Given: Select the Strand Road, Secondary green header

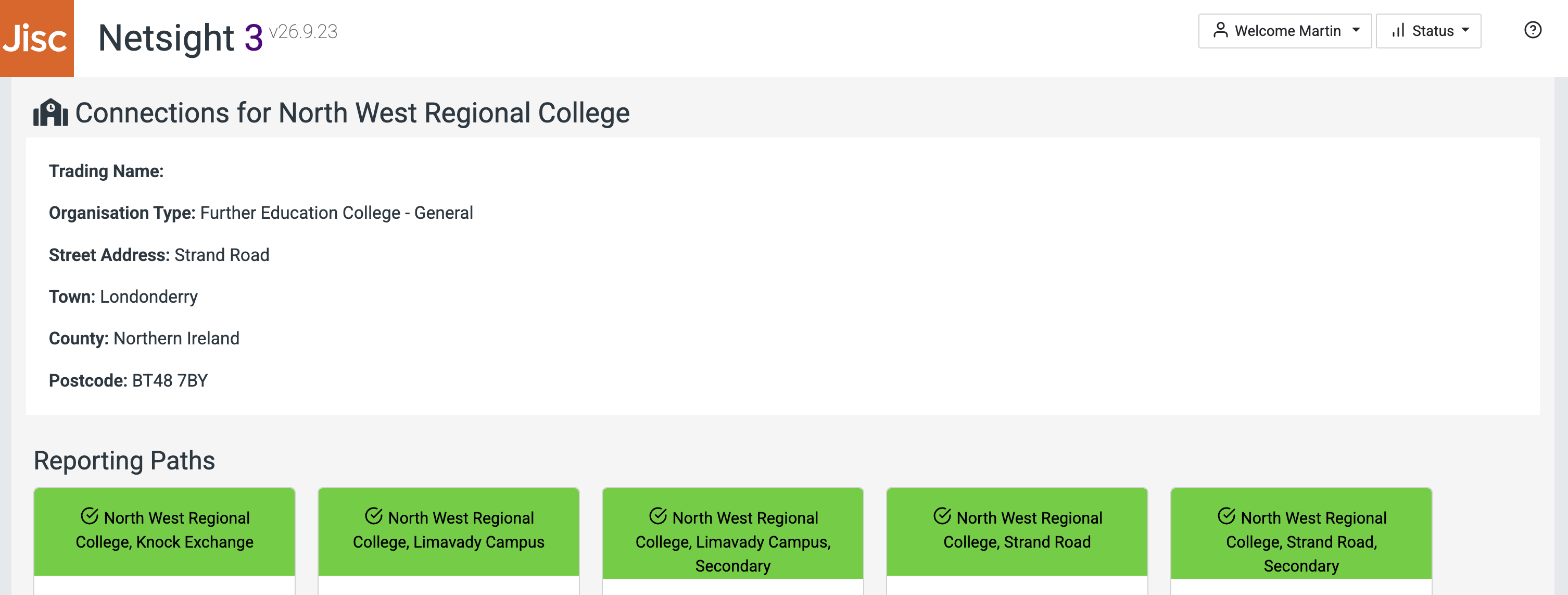Looking at the screenshot, I should pyautogui.click(x=1301, y=533).
